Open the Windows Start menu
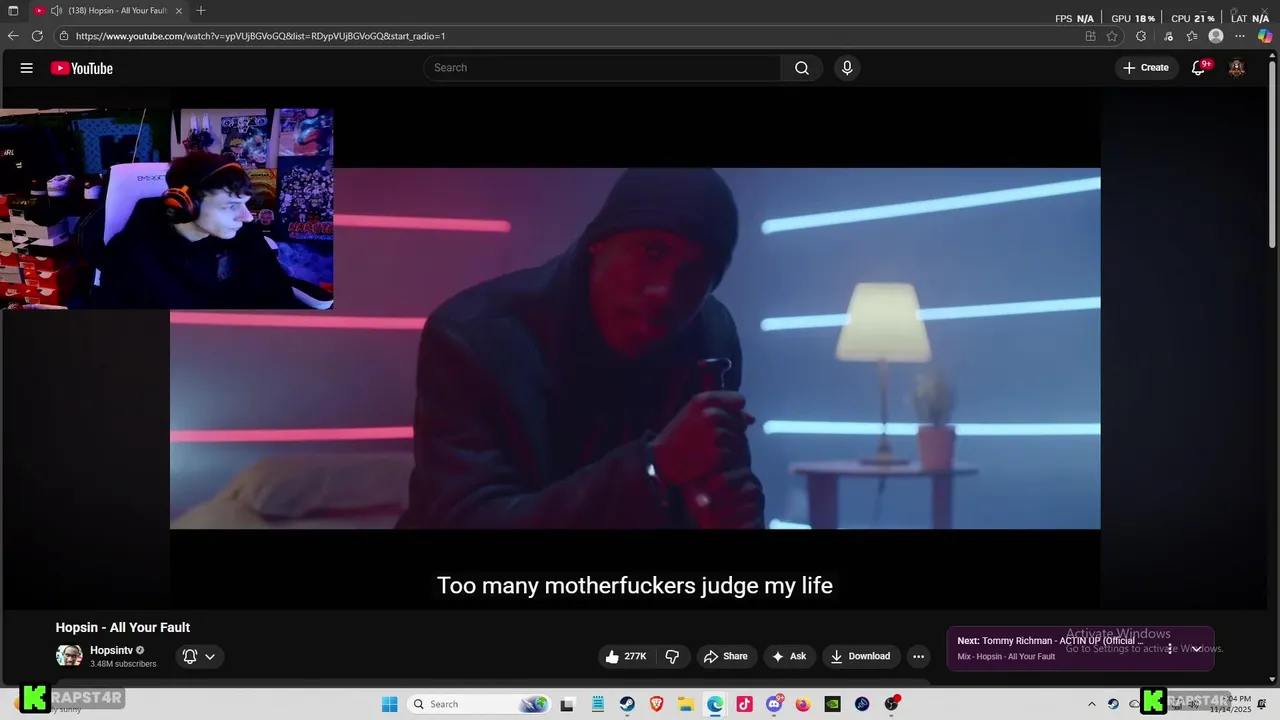 [x=390, y=704]
